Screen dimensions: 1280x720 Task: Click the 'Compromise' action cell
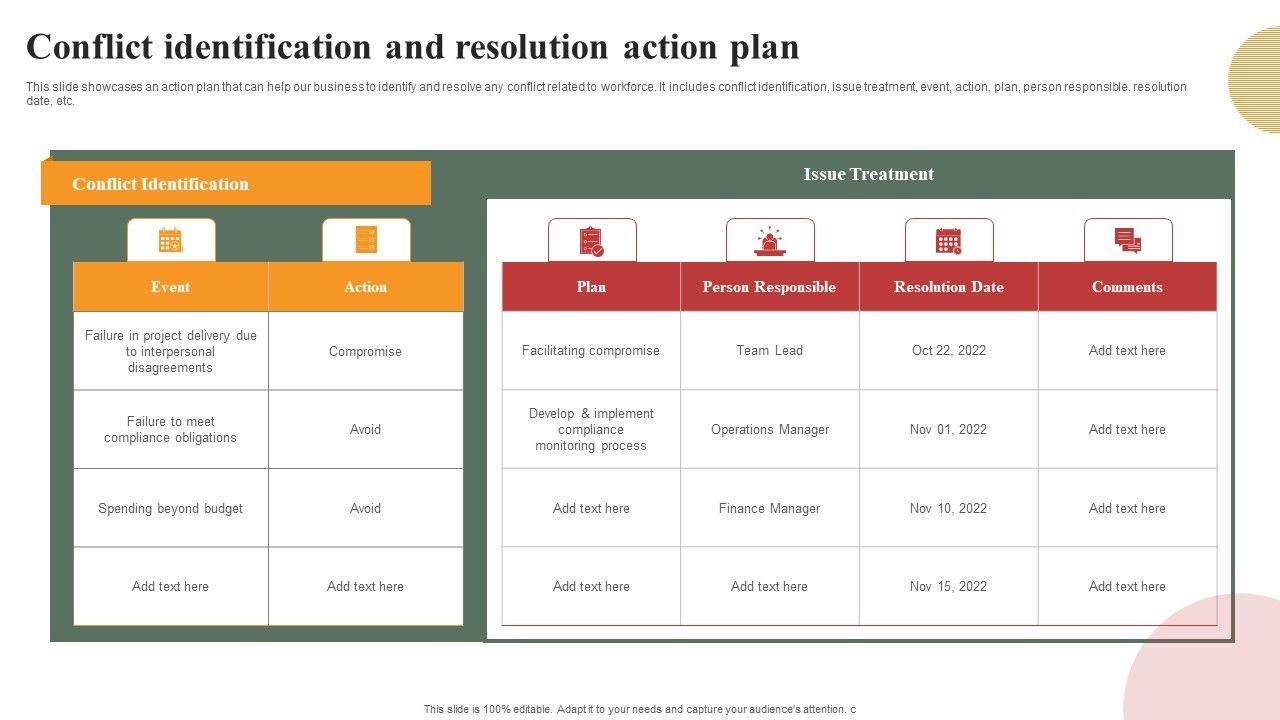pos(366,351)
